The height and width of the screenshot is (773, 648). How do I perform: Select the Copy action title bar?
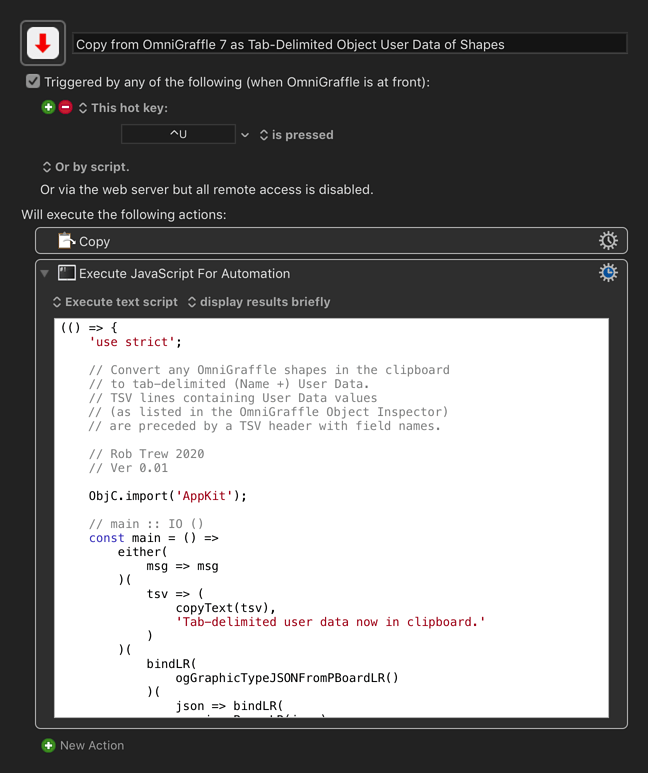[x=330, y=241]
